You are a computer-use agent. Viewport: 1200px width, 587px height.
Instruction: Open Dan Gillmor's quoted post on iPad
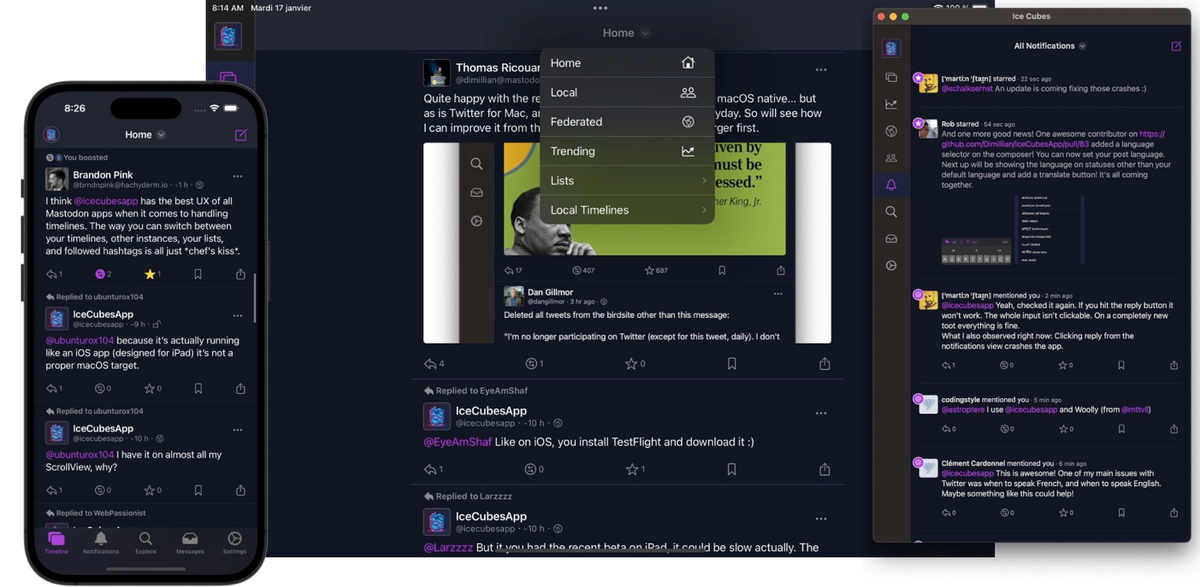[x=646, y=312]
